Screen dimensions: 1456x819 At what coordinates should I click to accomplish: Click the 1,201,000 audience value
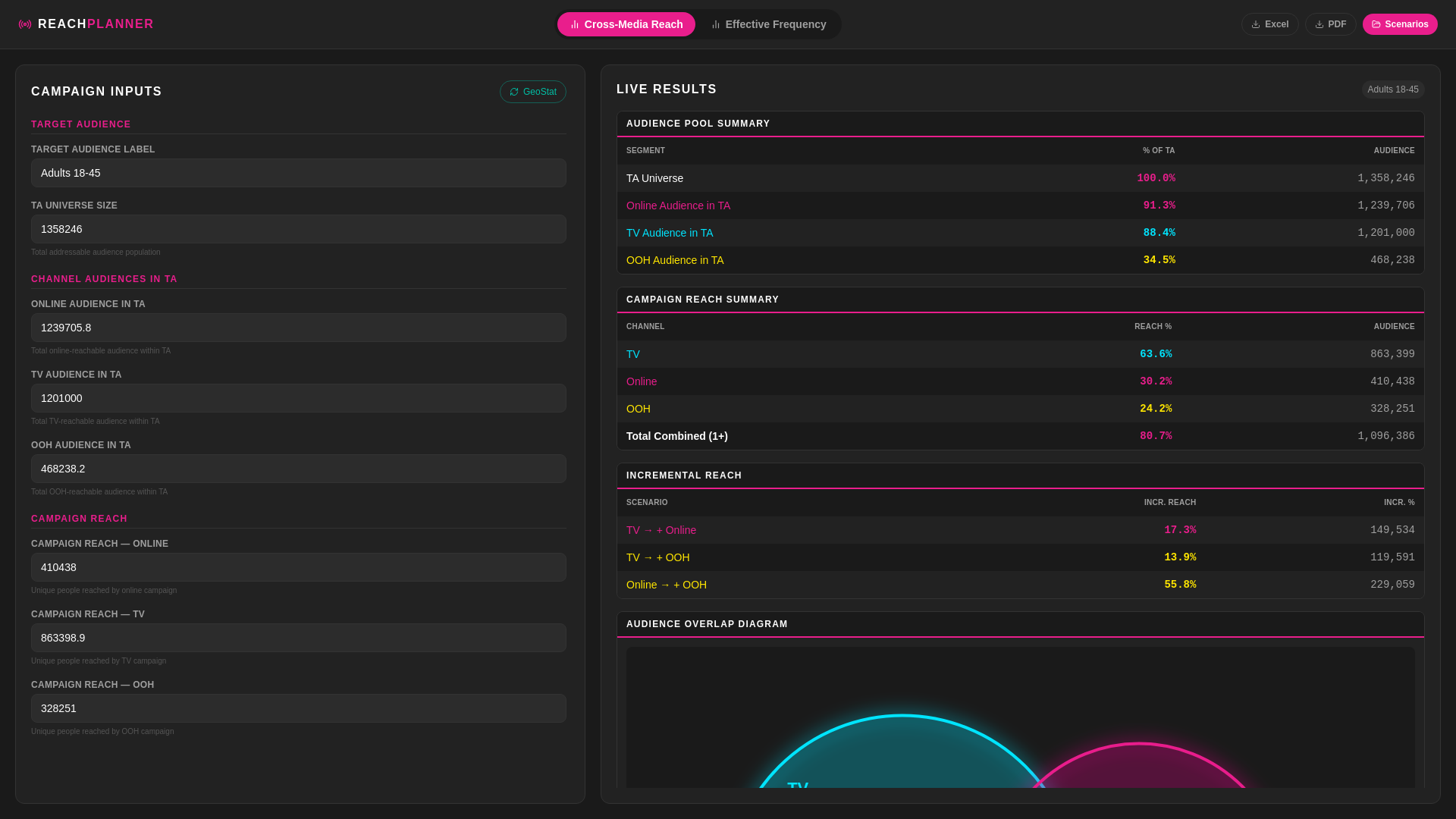pos(1385,233)
